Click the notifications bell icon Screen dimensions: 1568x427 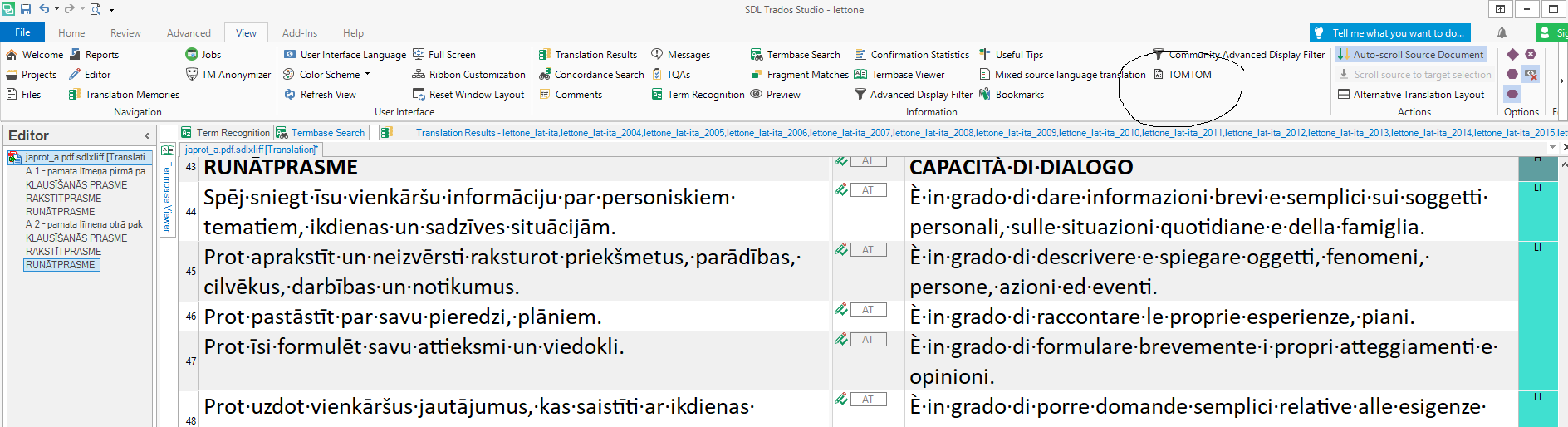(x=1502, y=33)
